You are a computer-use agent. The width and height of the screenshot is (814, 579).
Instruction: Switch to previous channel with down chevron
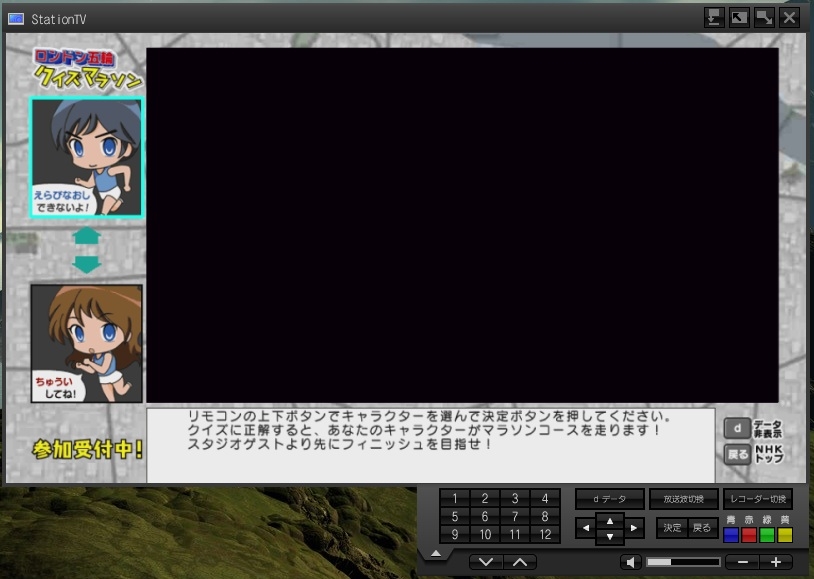pyautogui.click(x=485, y=562)
